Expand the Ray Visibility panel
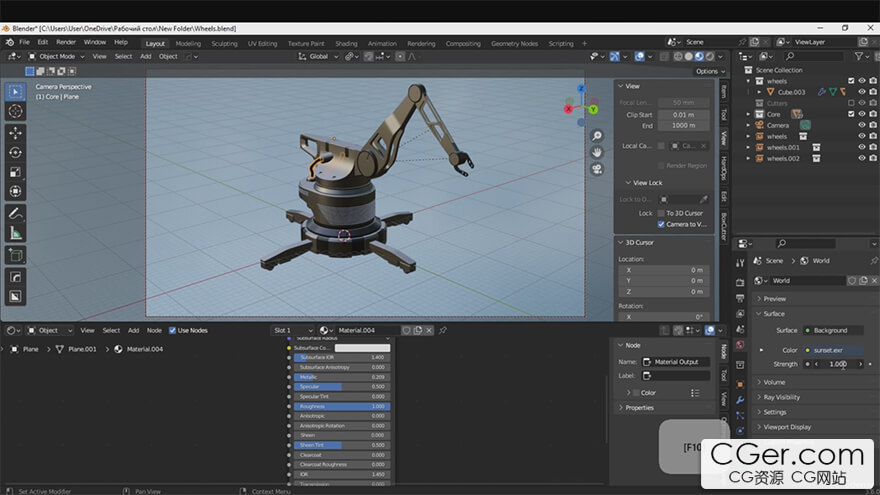The image size is (880, 495). point(782,397)
